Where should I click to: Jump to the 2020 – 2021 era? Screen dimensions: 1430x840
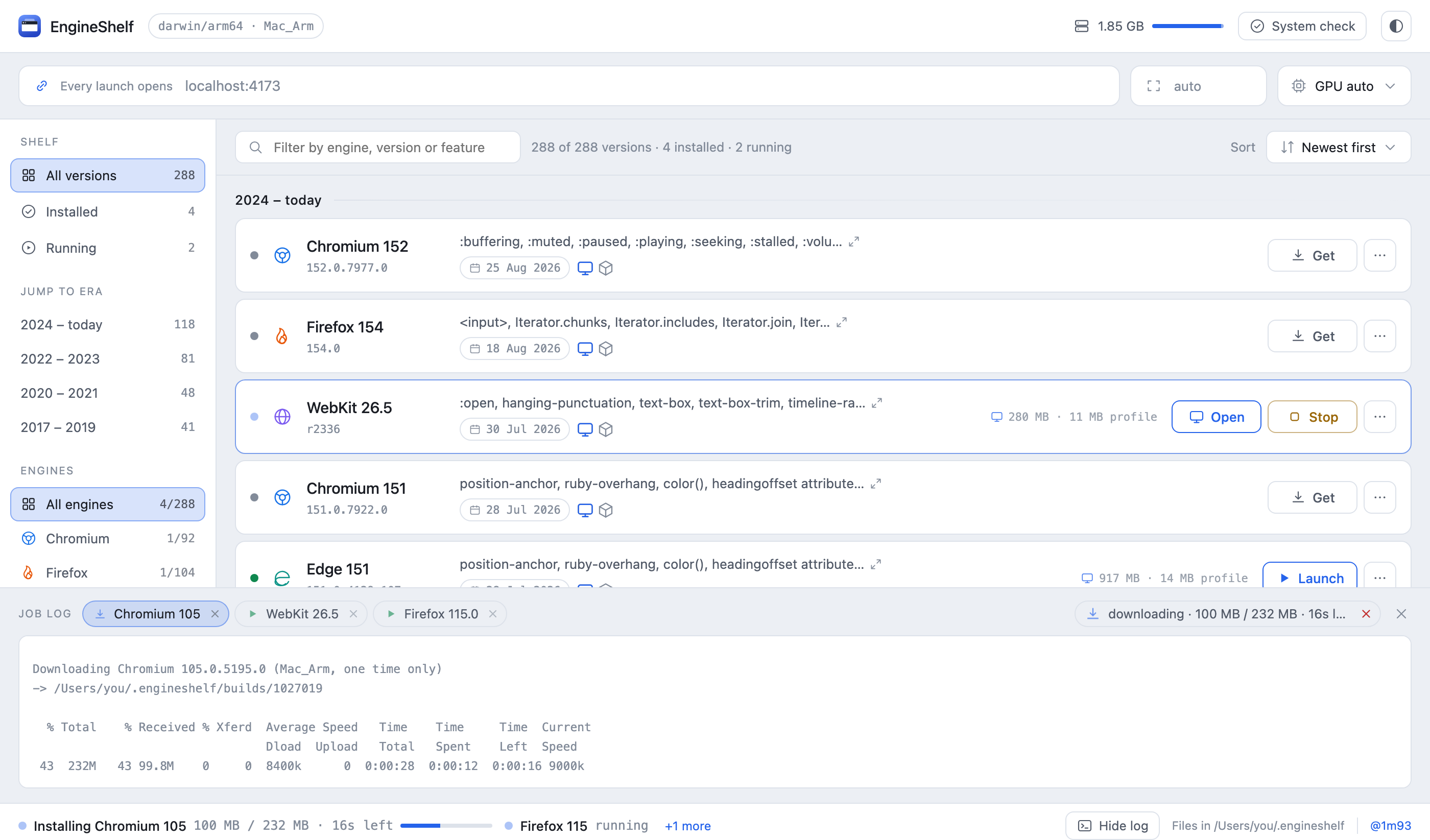click(x=108, y=393)
